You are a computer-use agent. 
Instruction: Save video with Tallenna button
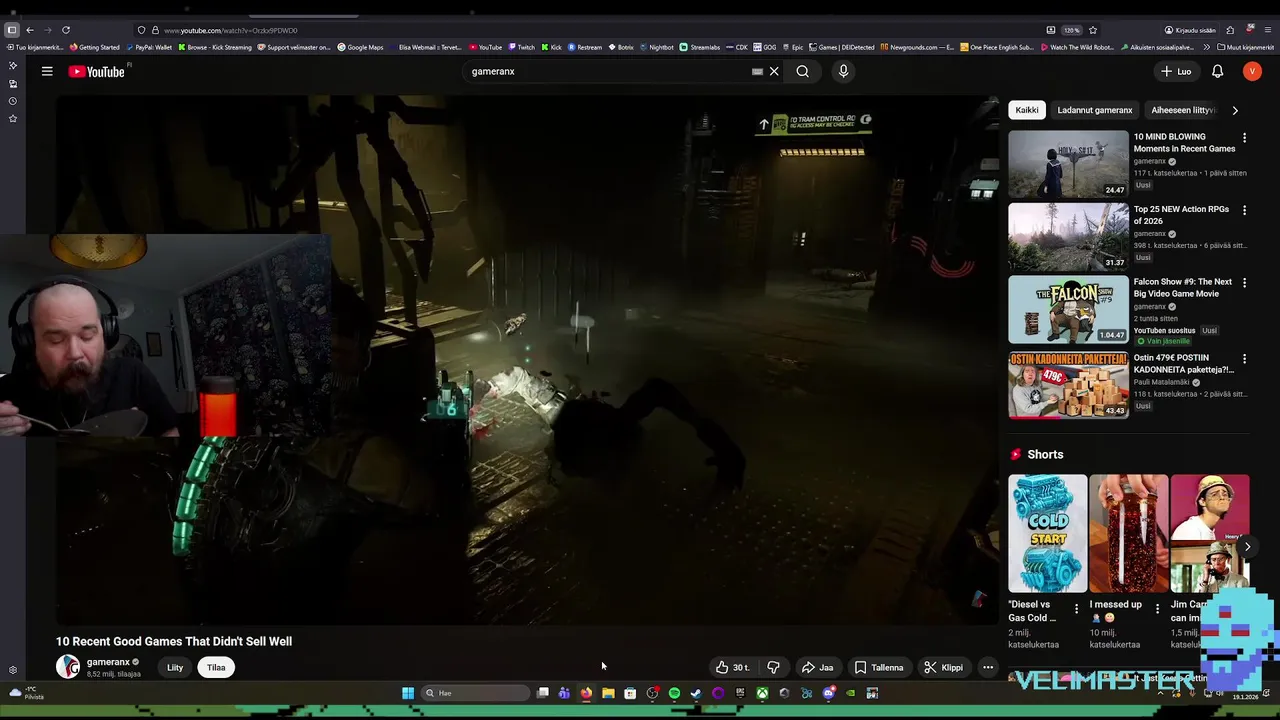(x=879, y=667)
